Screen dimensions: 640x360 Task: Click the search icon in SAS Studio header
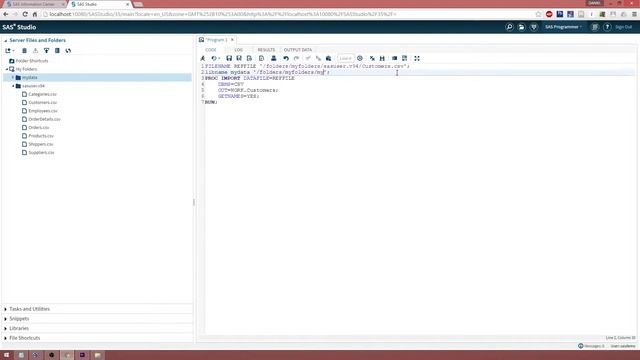[x=509, y=27]
